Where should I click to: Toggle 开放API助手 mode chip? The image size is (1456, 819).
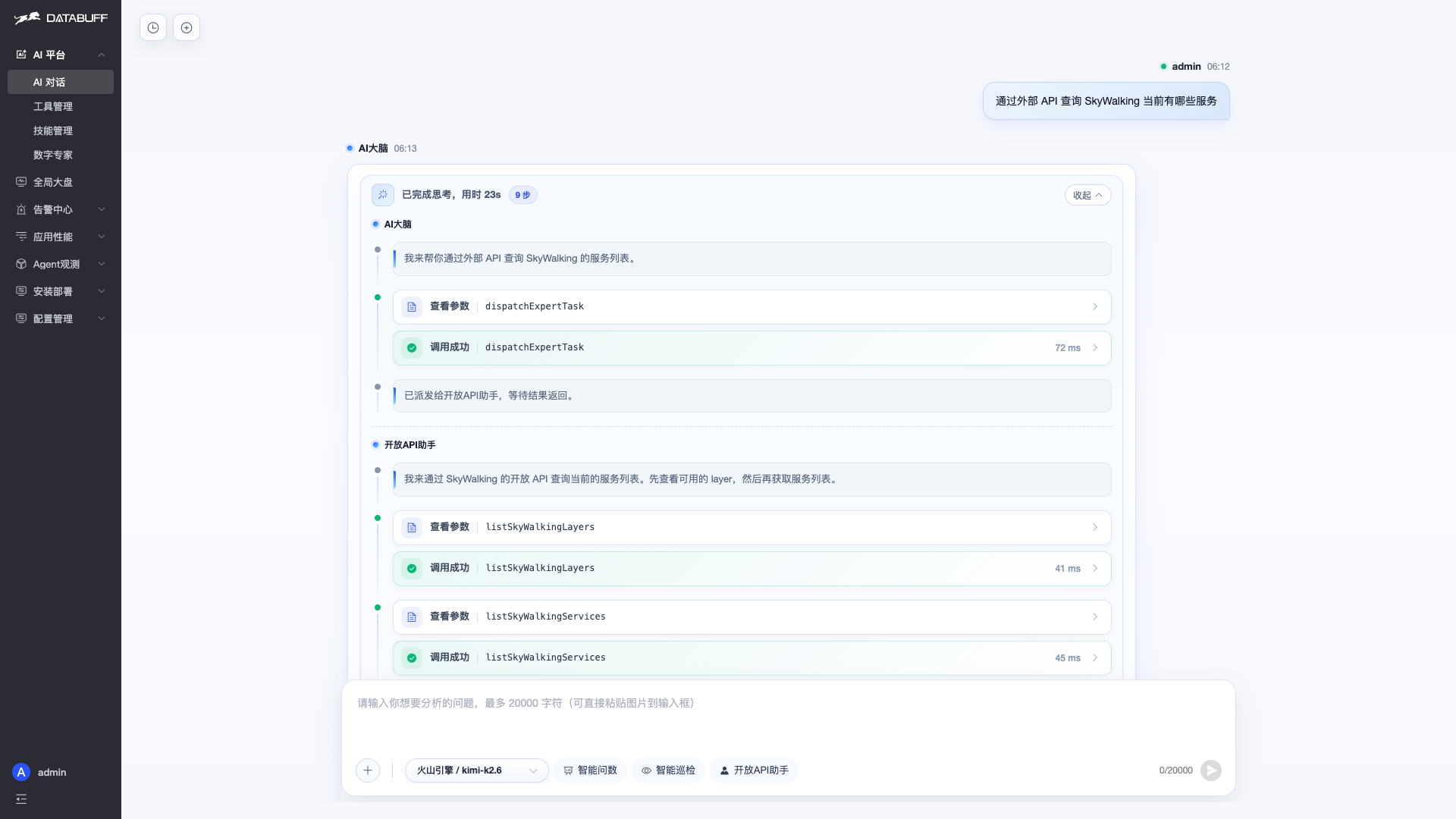(754, 770)
